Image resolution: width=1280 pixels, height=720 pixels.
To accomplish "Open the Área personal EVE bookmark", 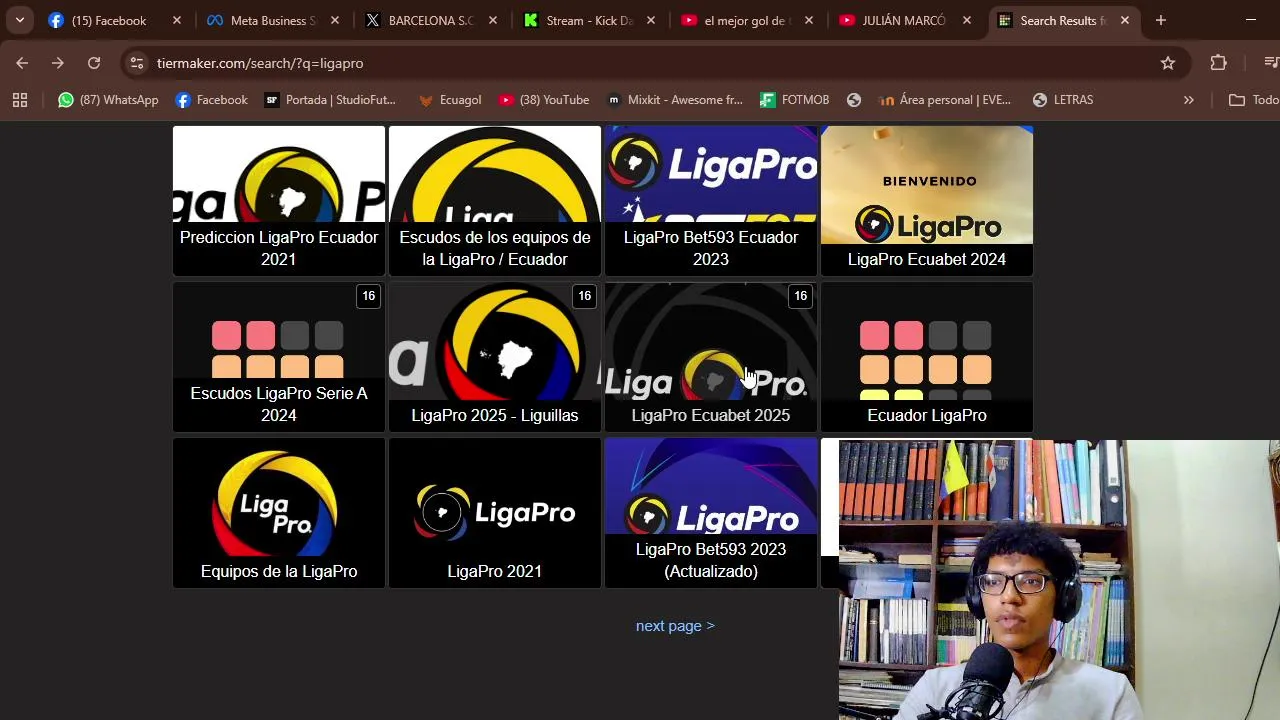I will click(945, 100).
